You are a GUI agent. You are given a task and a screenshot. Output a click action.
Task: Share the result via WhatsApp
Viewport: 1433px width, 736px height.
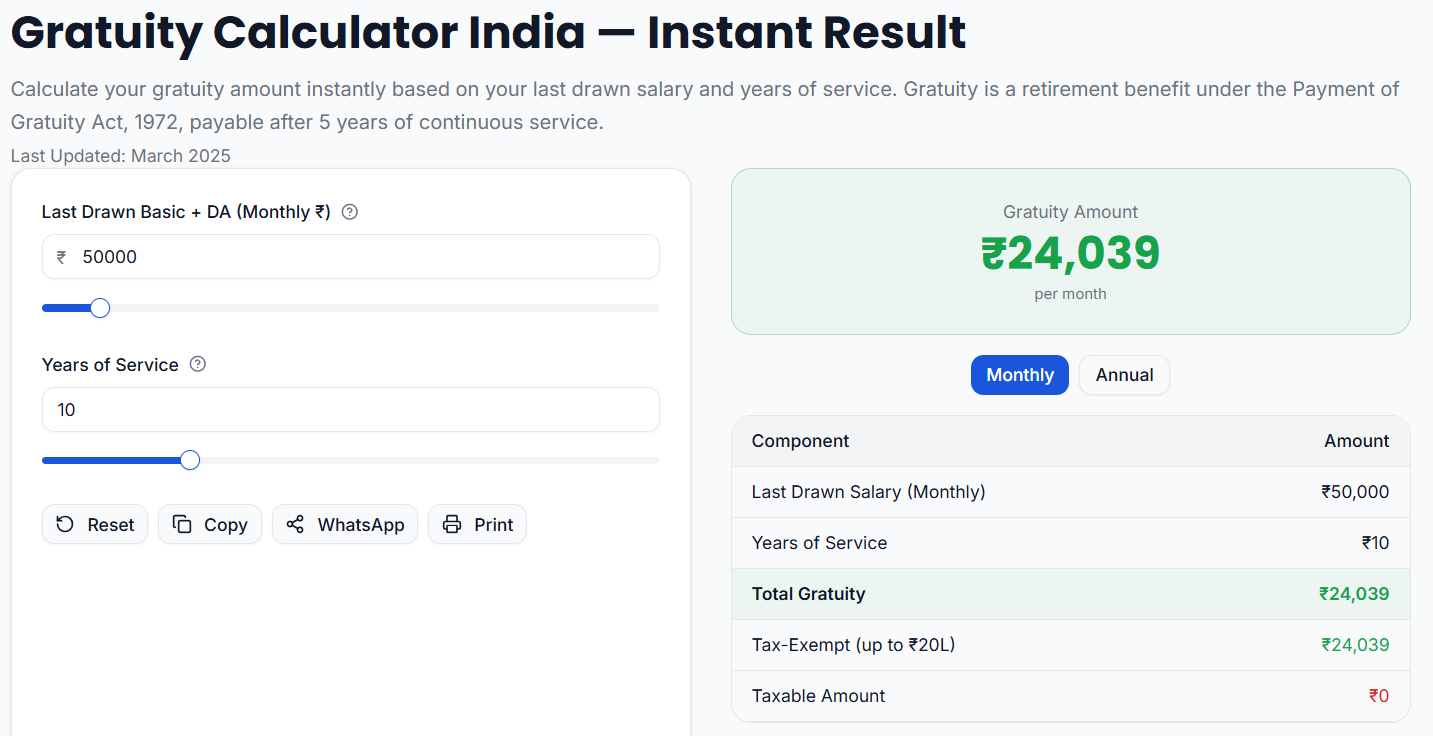coord(344,524)
